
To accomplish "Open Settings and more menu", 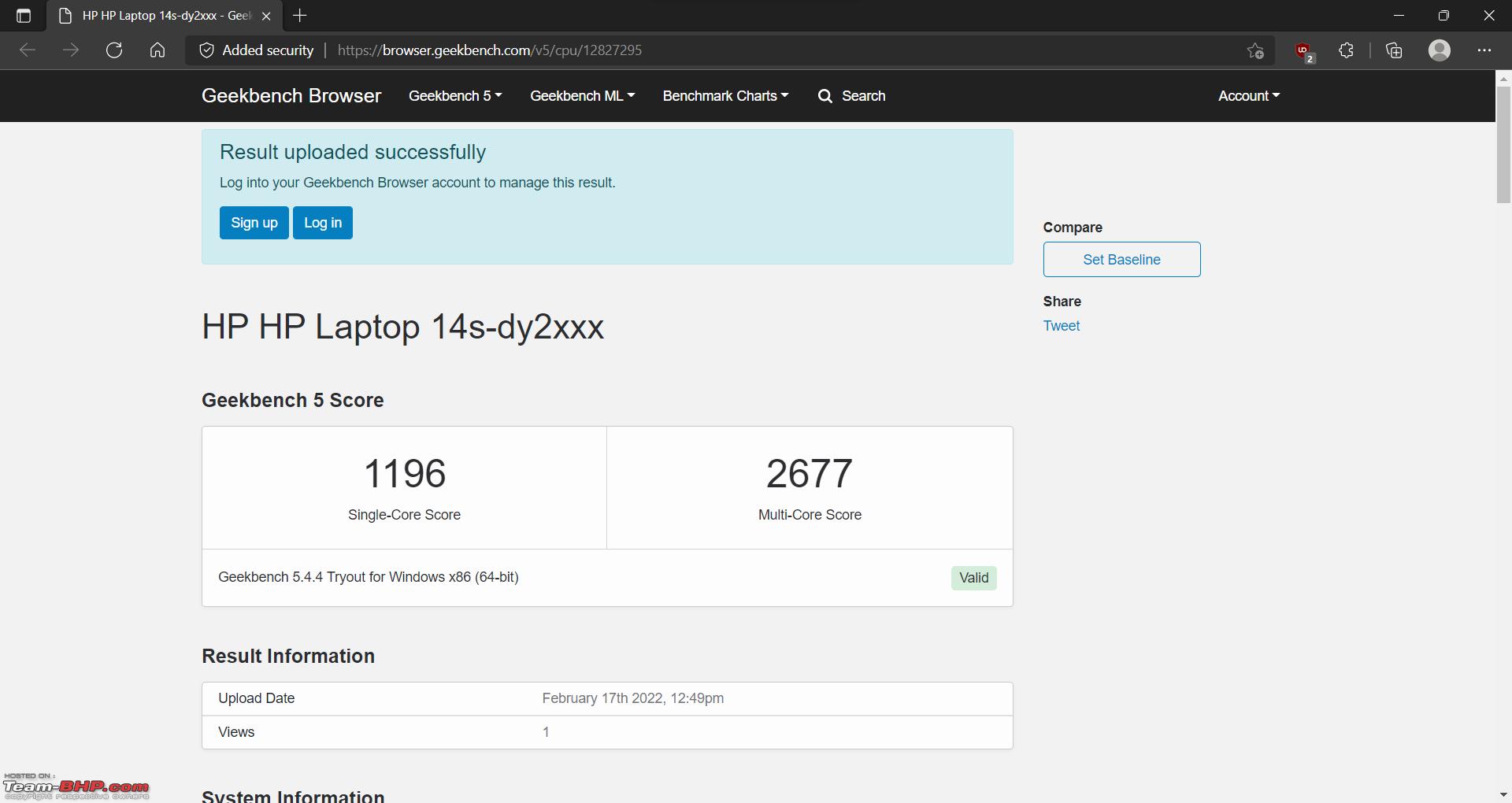I will tap(1484, 50).
